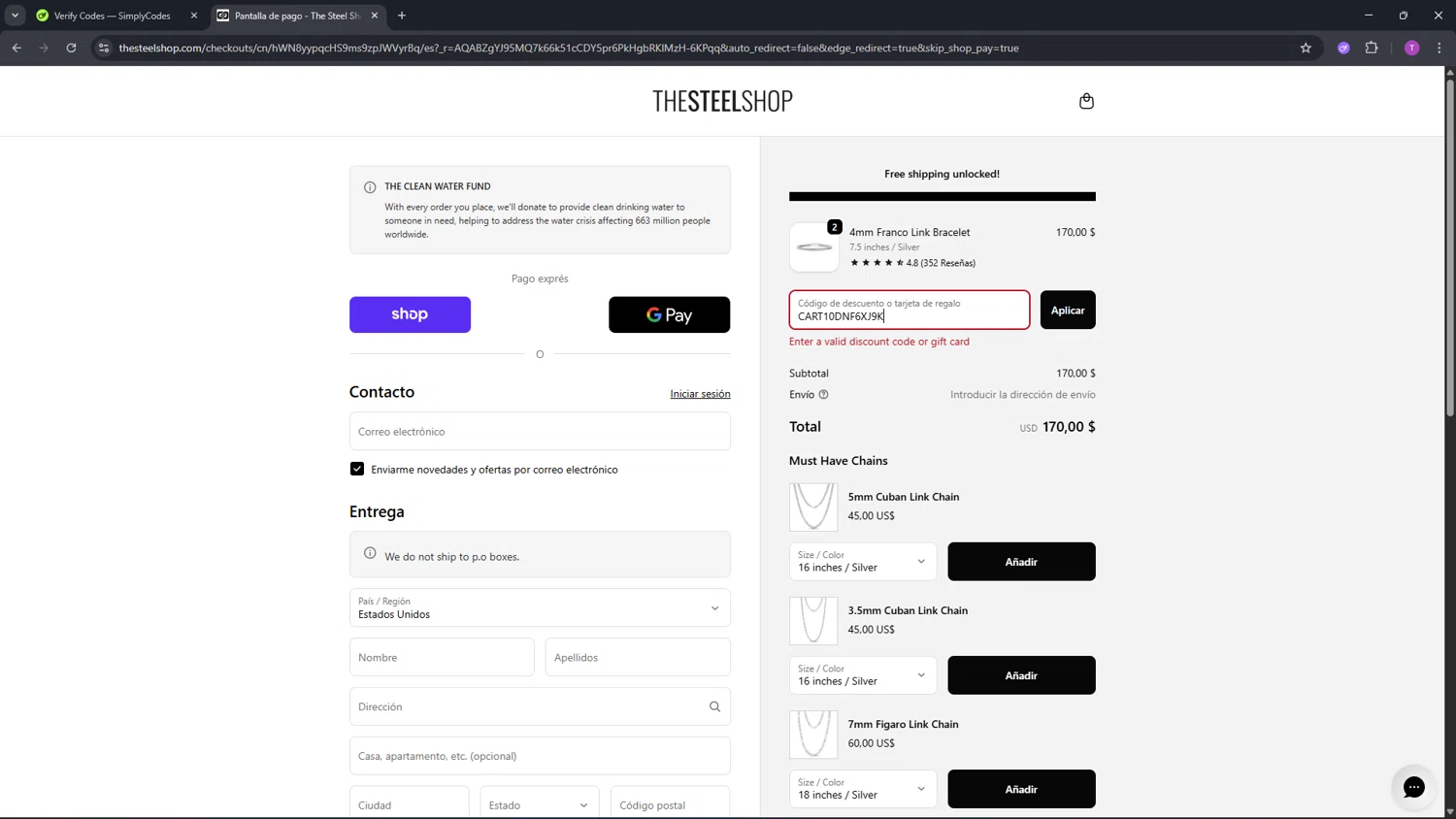This screenshot has height=819, width=1456.
Task: Click the info icon in Clean Water Fund notice
Action: (370, 187)
